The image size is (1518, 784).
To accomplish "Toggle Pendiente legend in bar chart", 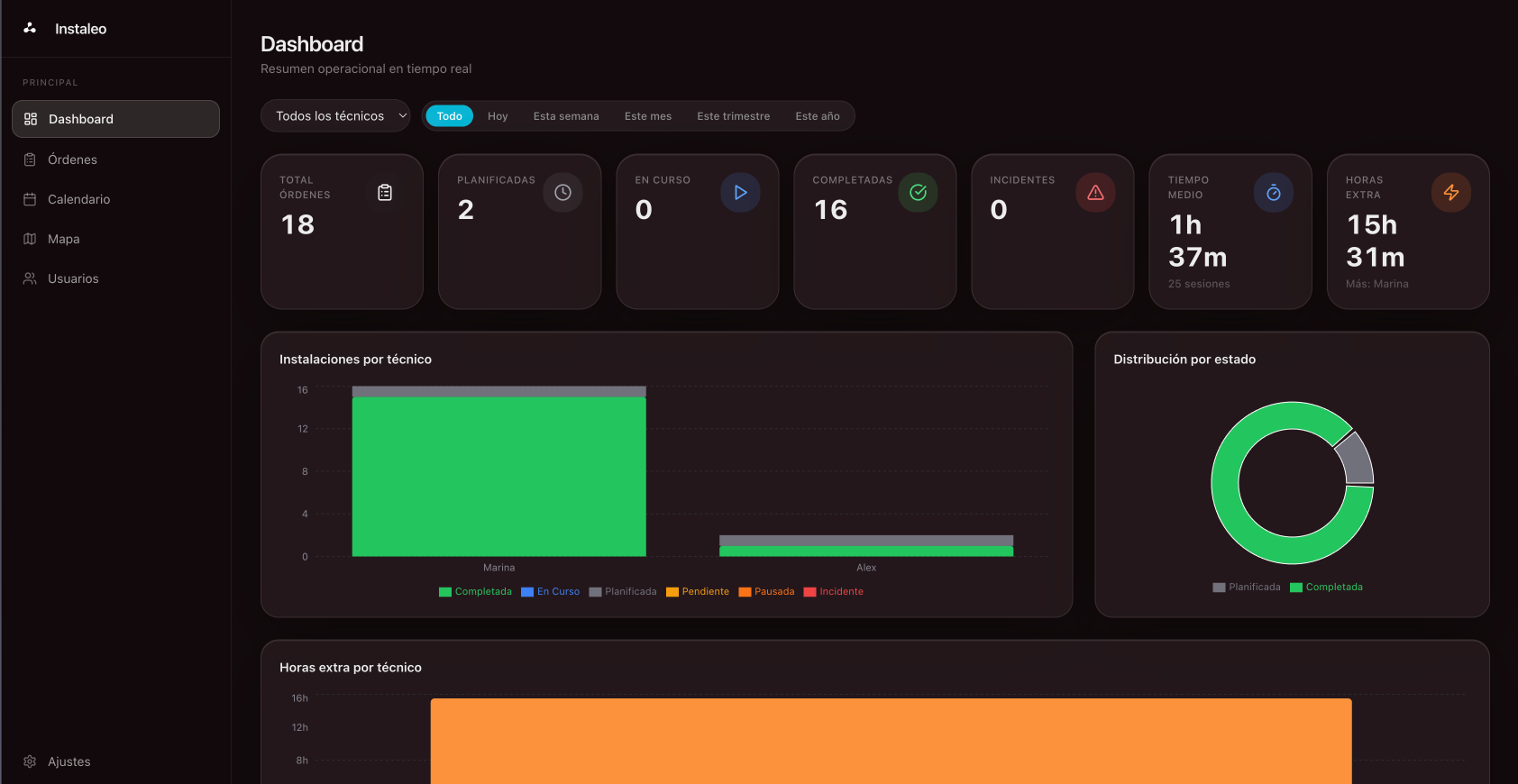I will 698,592.
